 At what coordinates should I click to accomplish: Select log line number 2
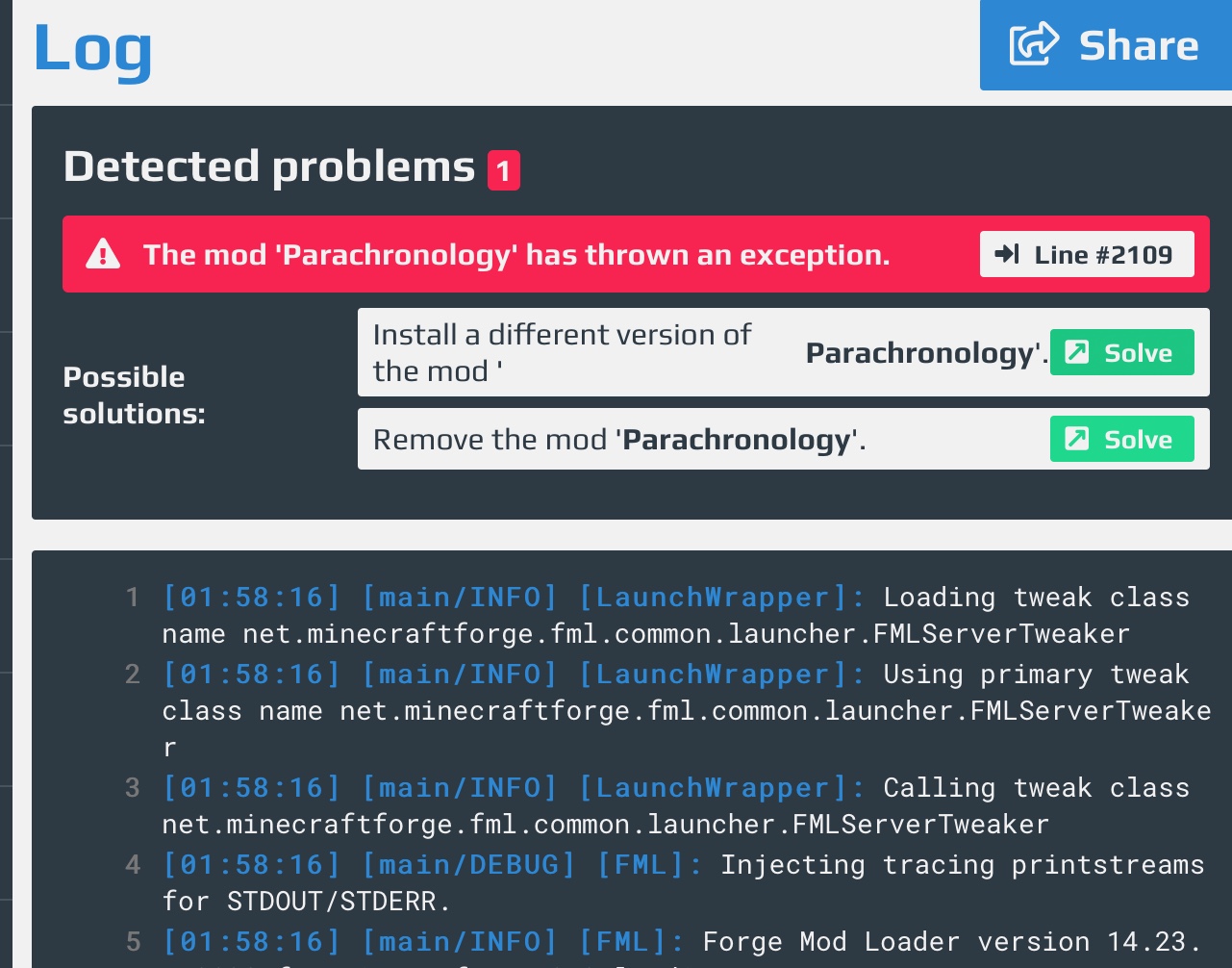(x=133, y=675)
